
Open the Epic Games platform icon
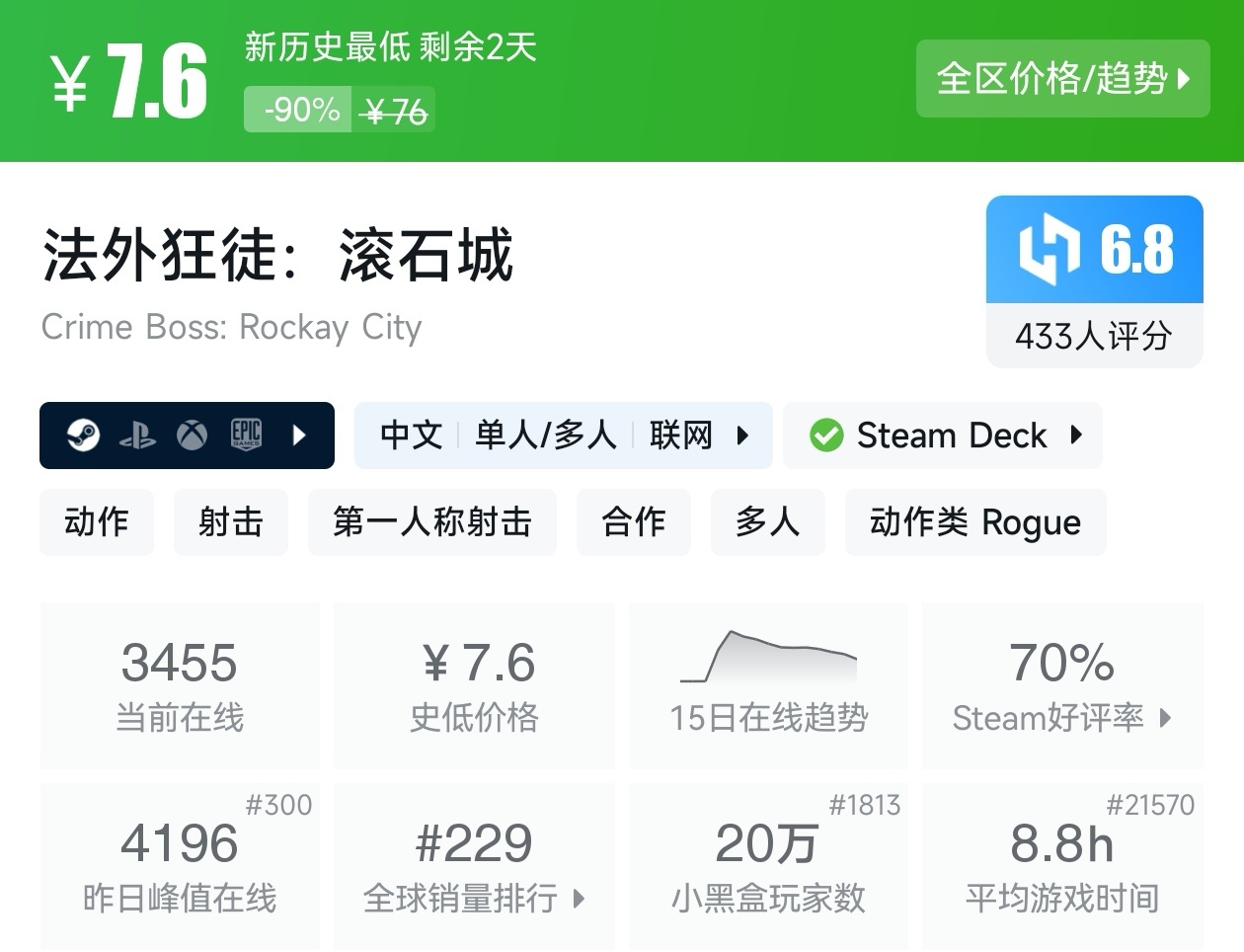(x=246, y=435)
